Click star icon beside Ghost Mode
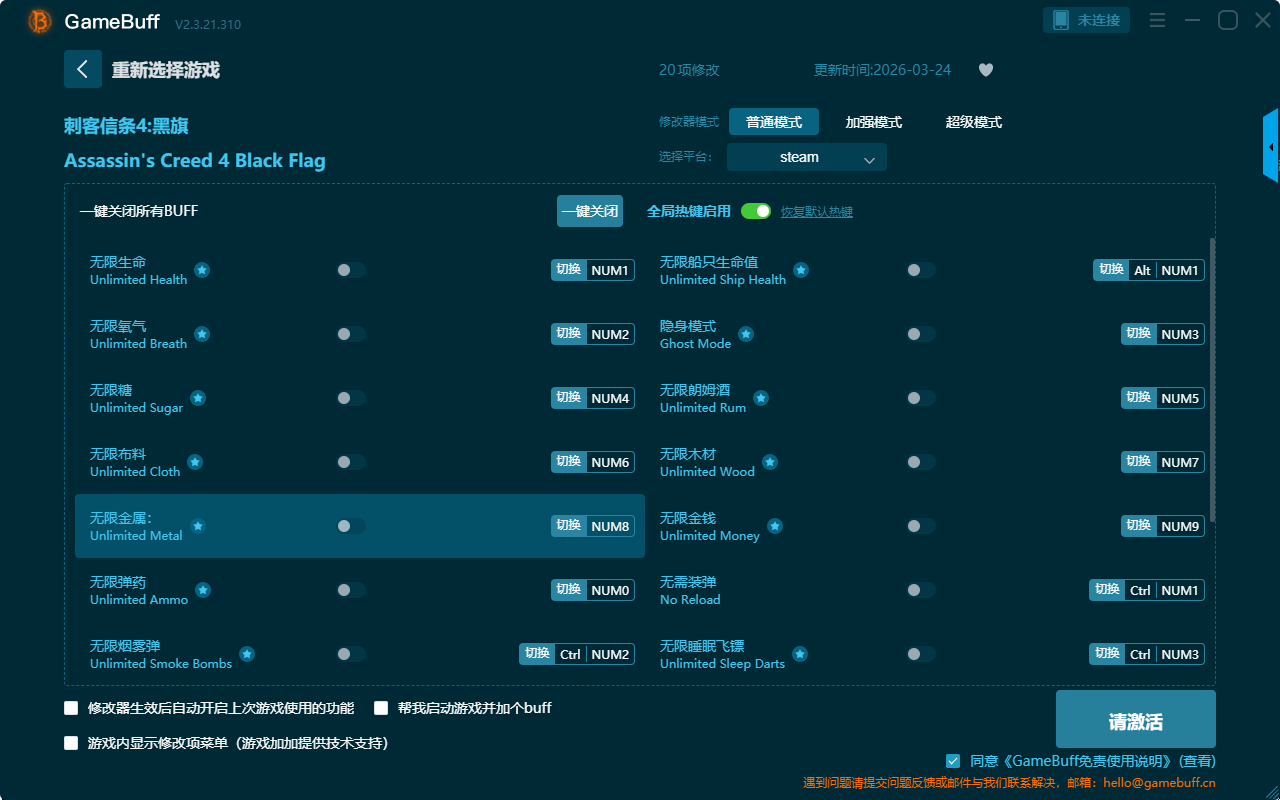Image resolution: width=1280 pixels, height=800 pixels. coord(746,334)
